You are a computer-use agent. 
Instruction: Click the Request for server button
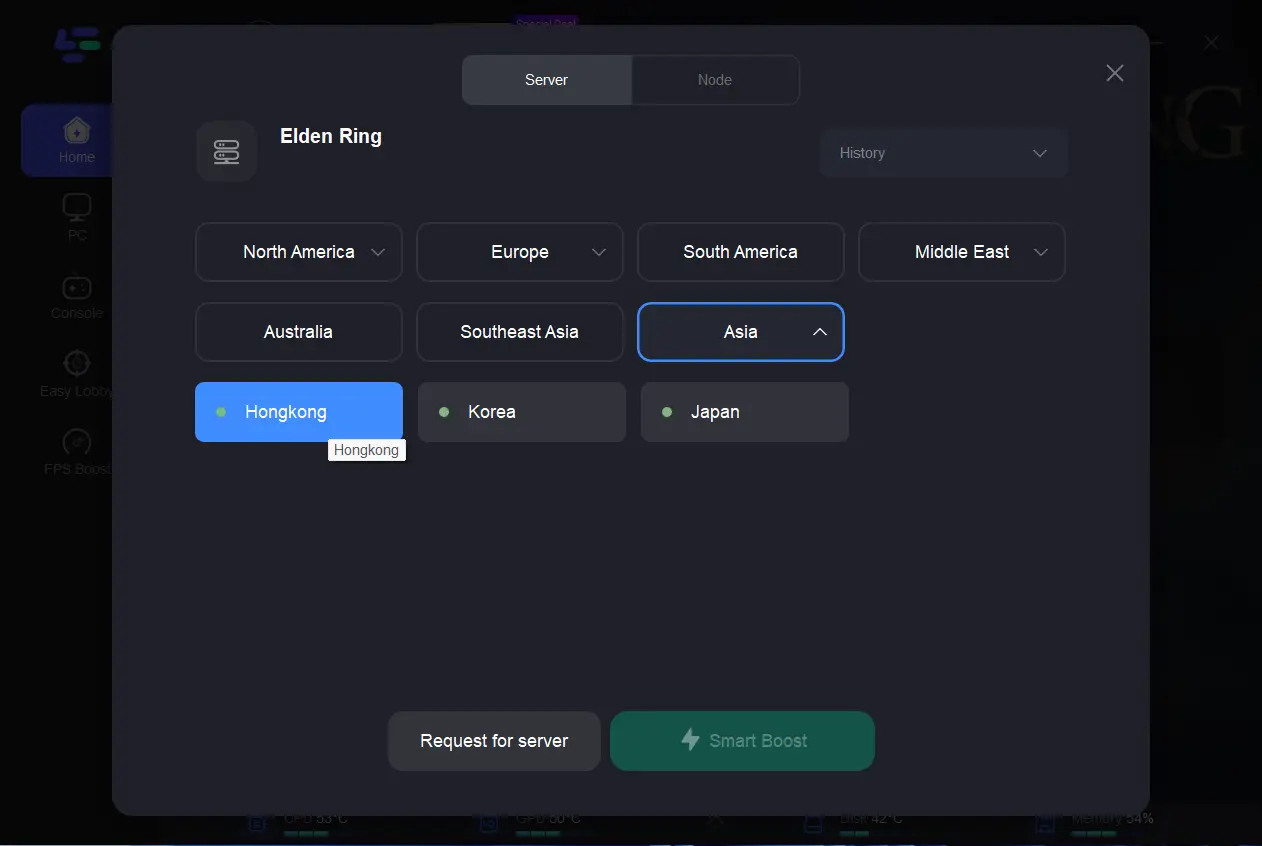click(x=494, y=741)
